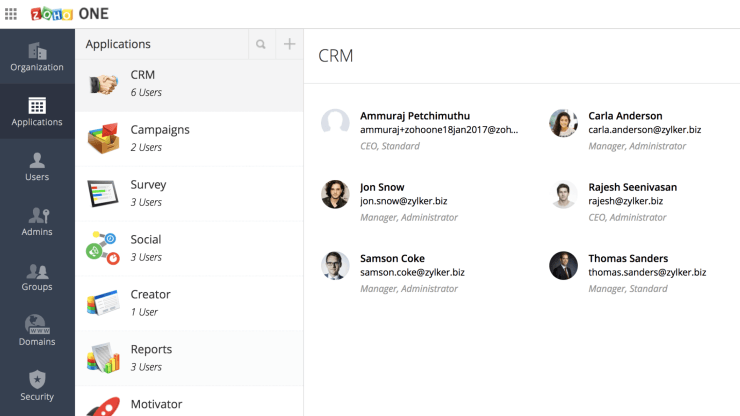Image resolution: width=740 pixels, height=416 pixels.
Task: Select the Social application row
Action: pyautogui.click(x=189, y=249)
